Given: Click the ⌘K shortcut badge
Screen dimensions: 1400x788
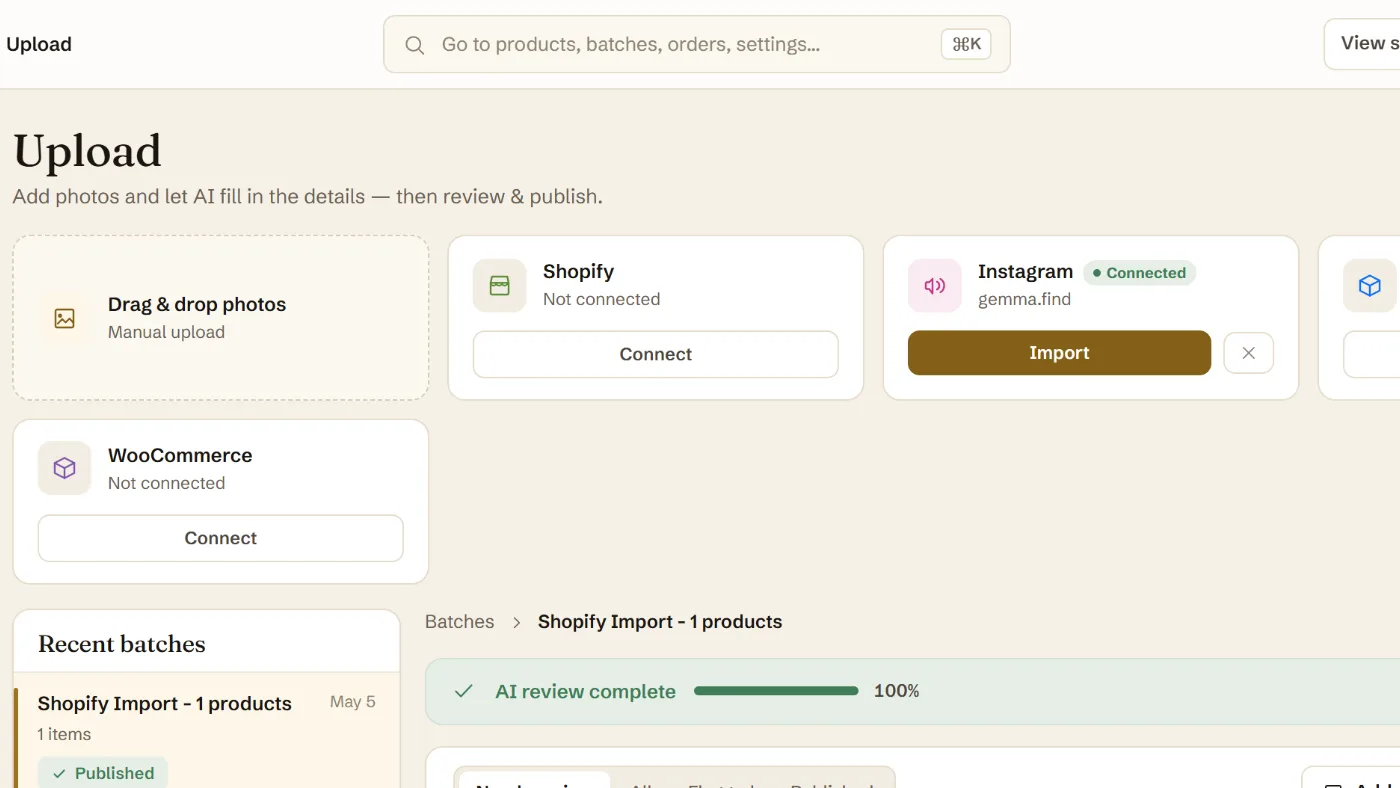Looking at the screenshot, I should click(966, 44).
